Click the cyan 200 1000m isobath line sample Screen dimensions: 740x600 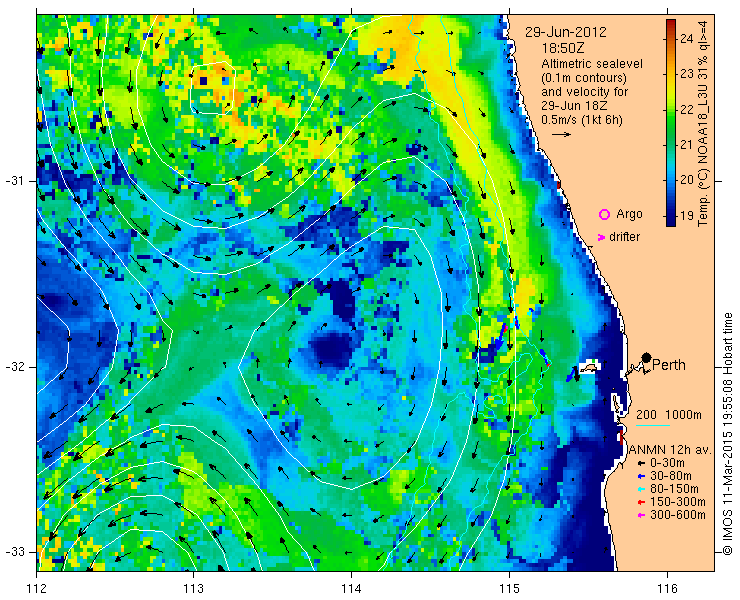653,425
